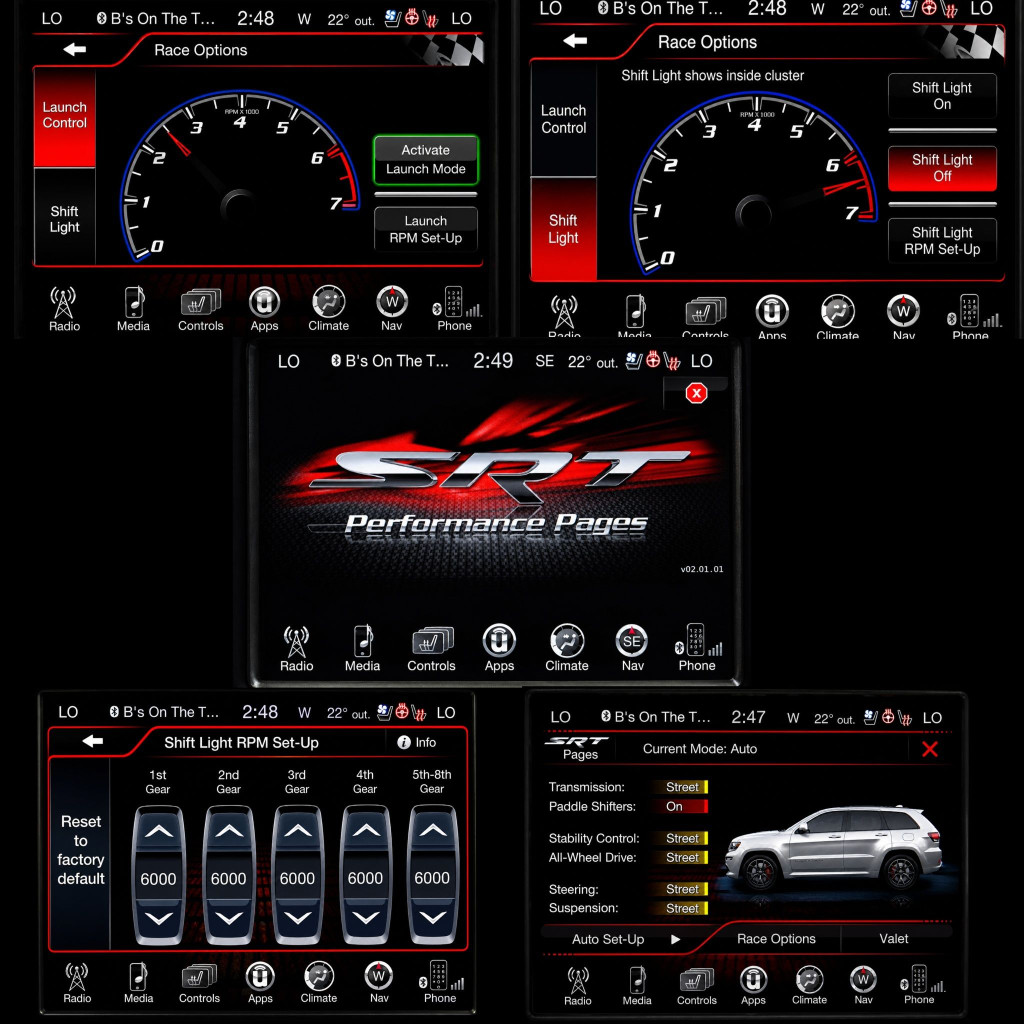Open Info on Shift Light RPM Set-Up

pyautogui.click(x=417, y=743)
